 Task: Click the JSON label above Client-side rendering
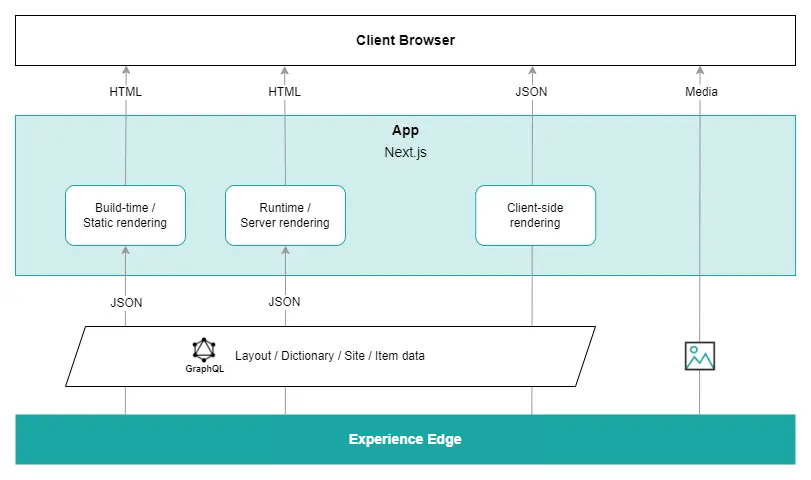[531, 92]
